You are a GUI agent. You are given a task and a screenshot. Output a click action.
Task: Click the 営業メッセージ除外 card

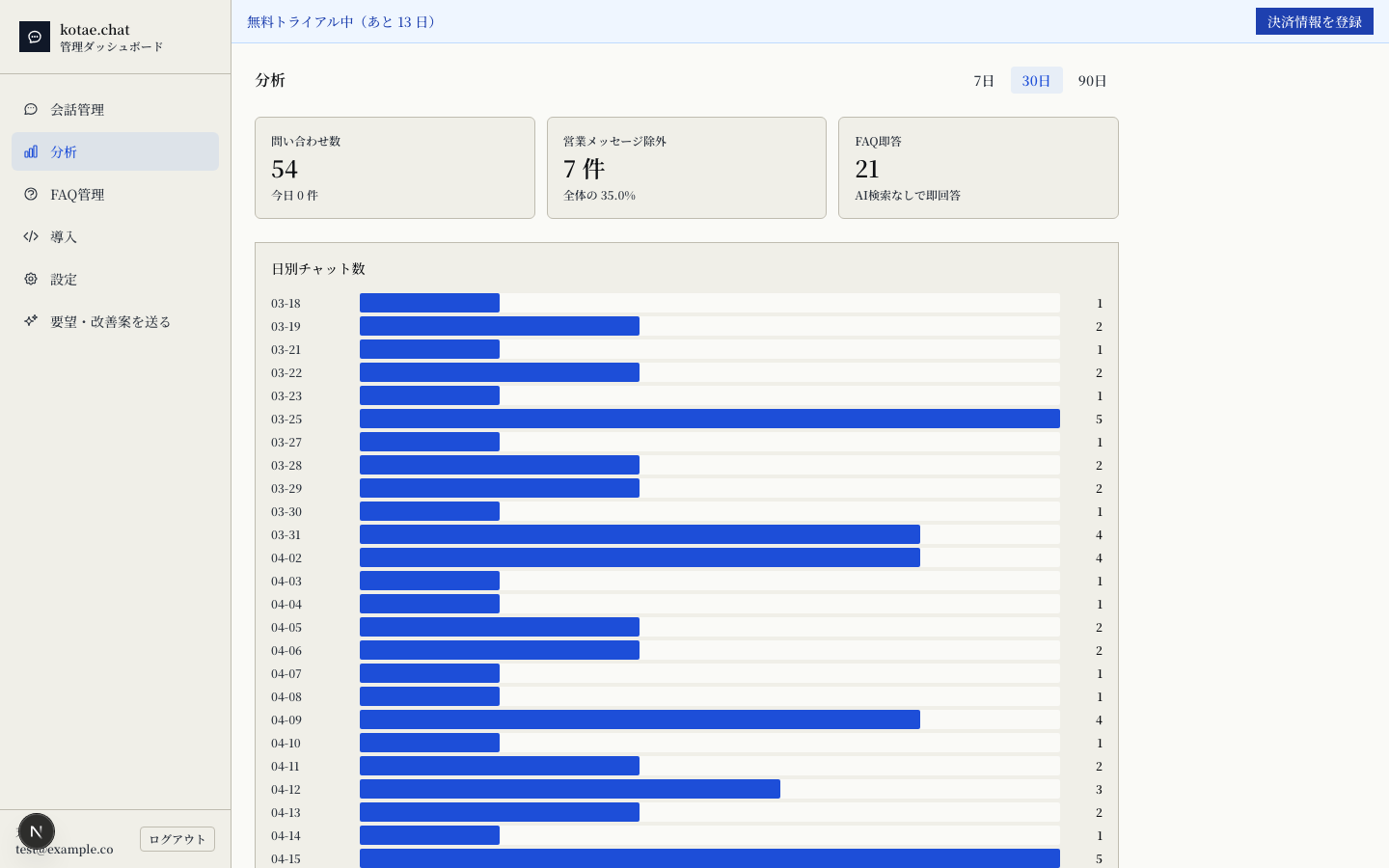point(687,168)
